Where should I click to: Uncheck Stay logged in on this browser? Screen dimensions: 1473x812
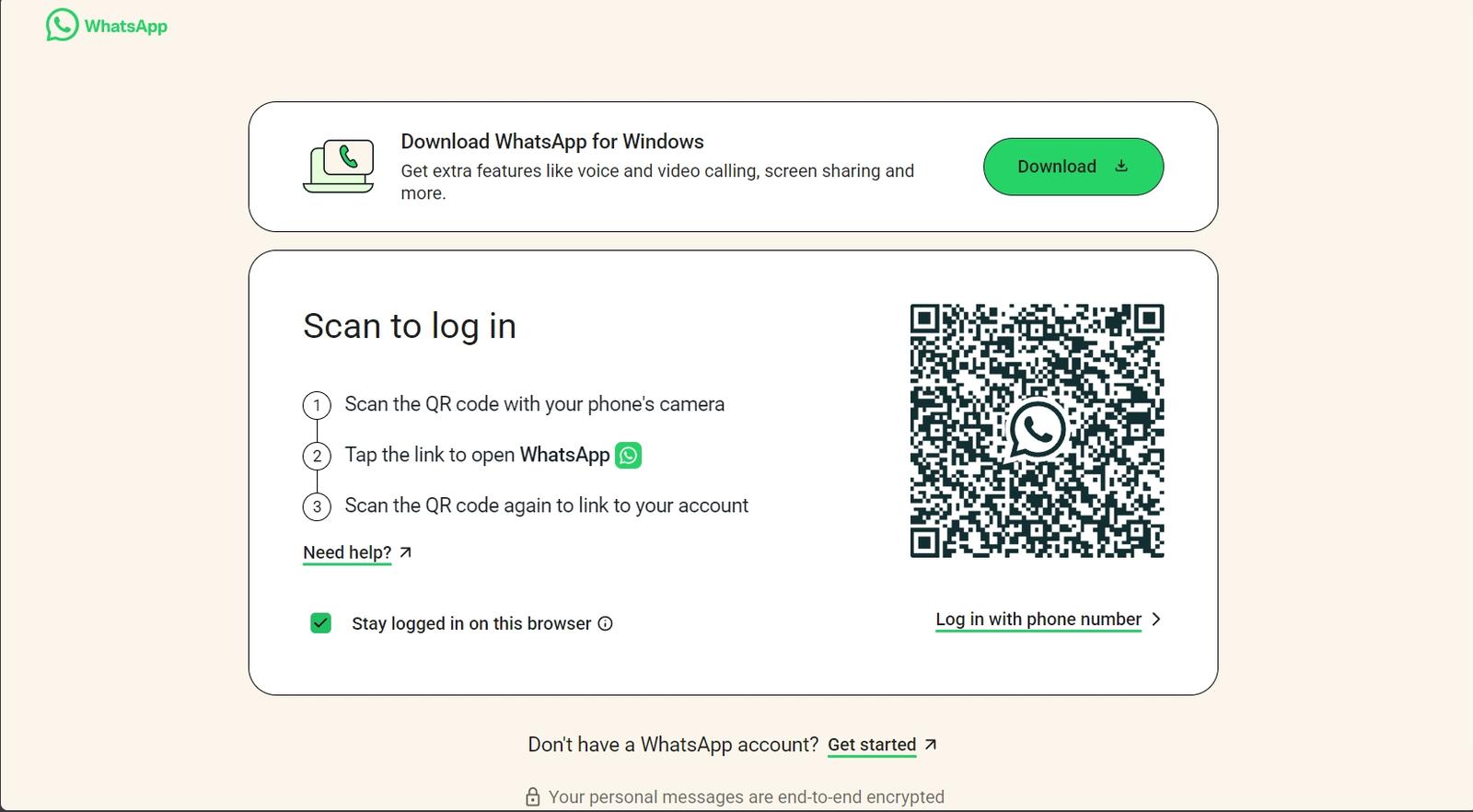click(x=320, y=623)
